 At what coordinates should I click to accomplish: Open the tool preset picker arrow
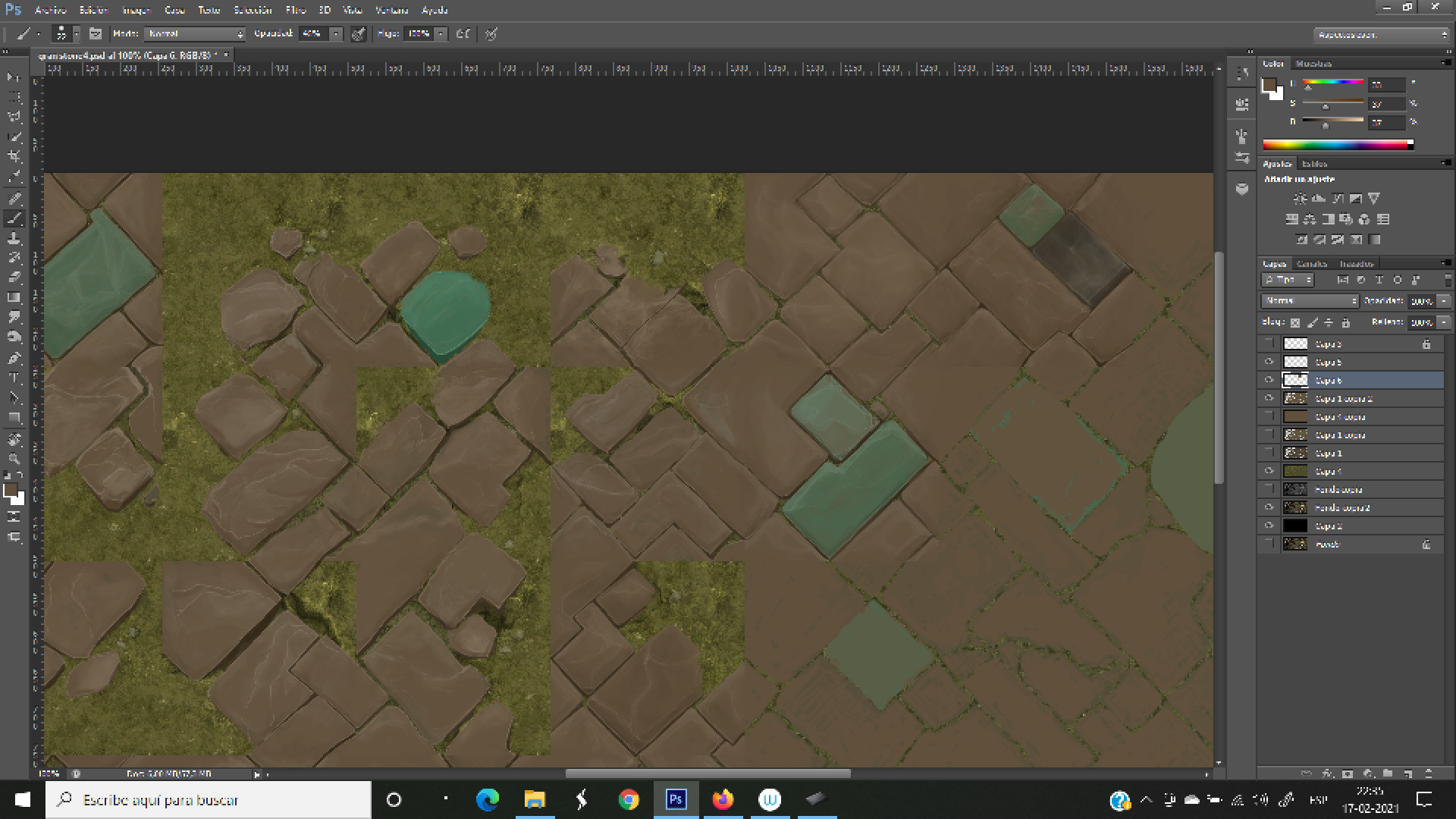[39, 34]
